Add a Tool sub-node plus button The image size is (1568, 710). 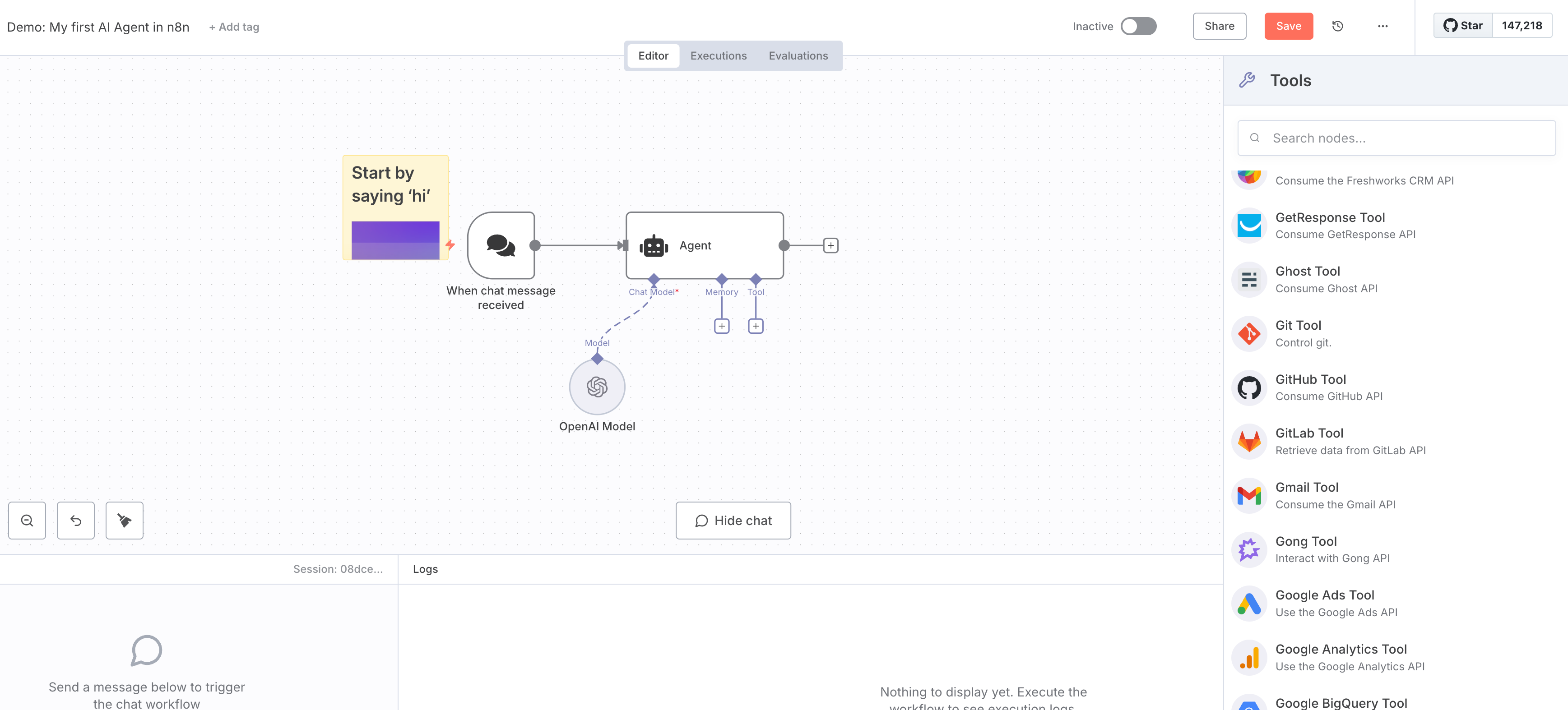[x=756, y=326]
